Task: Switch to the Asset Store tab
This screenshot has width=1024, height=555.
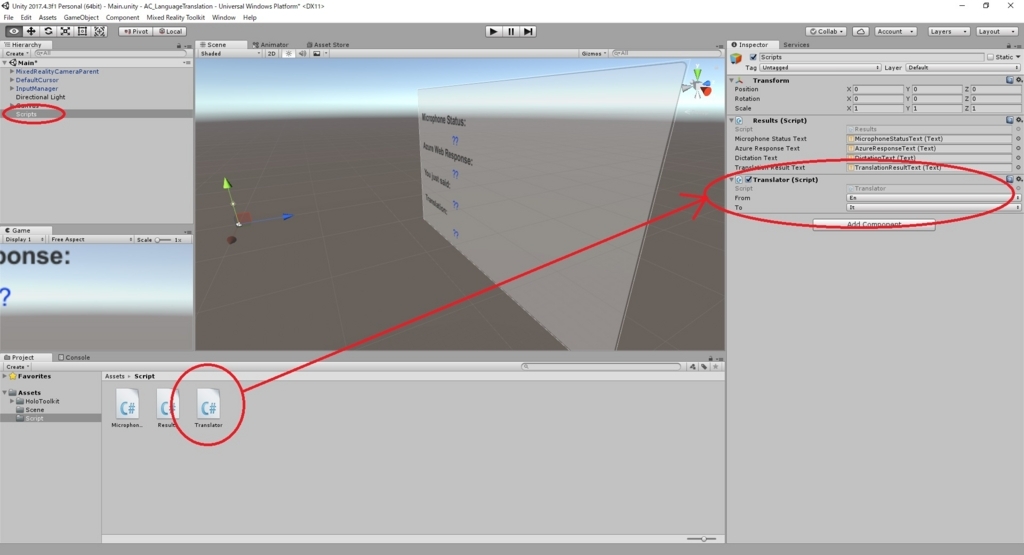Action: click(x=328, y=45)
